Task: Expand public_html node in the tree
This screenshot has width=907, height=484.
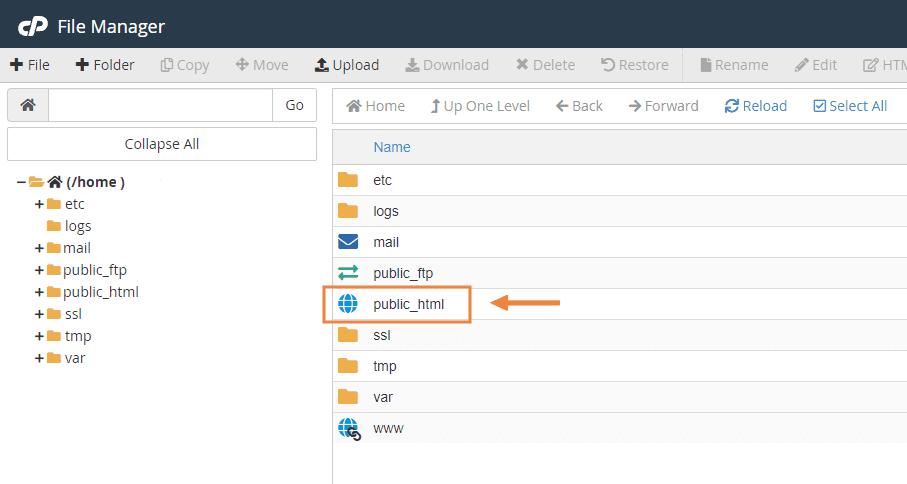Action: click(39, 292)
